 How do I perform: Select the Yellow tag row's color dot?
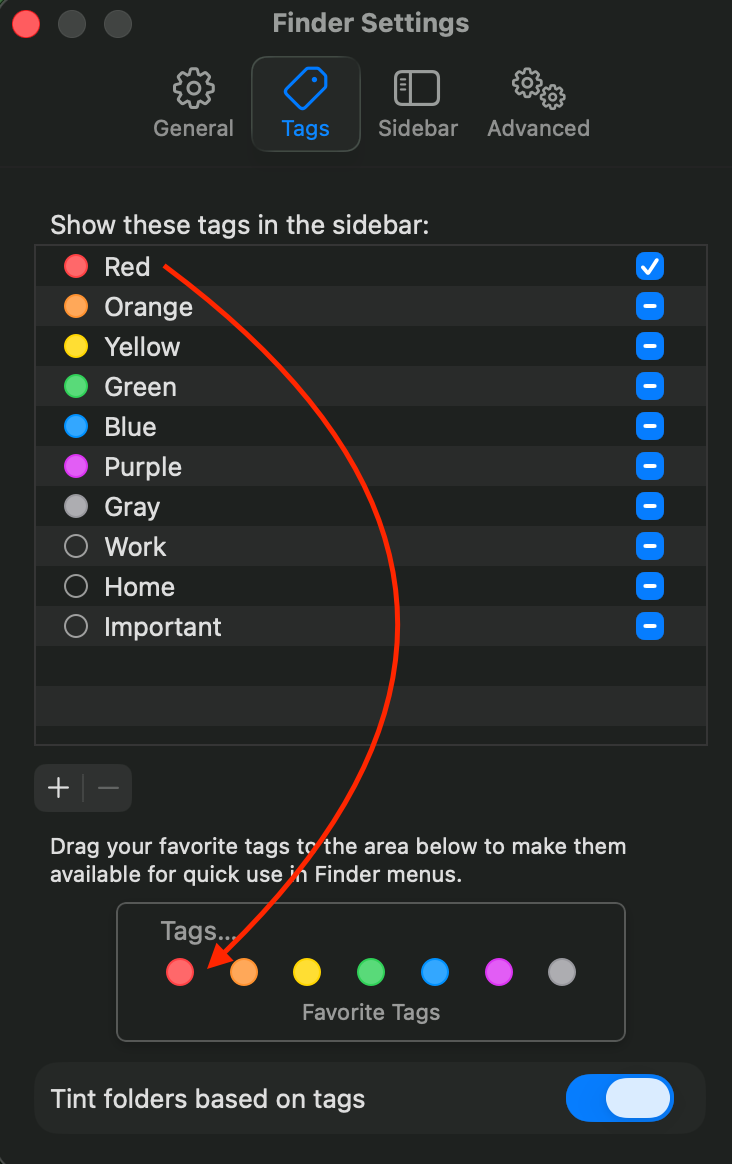[x=76, y=347]
